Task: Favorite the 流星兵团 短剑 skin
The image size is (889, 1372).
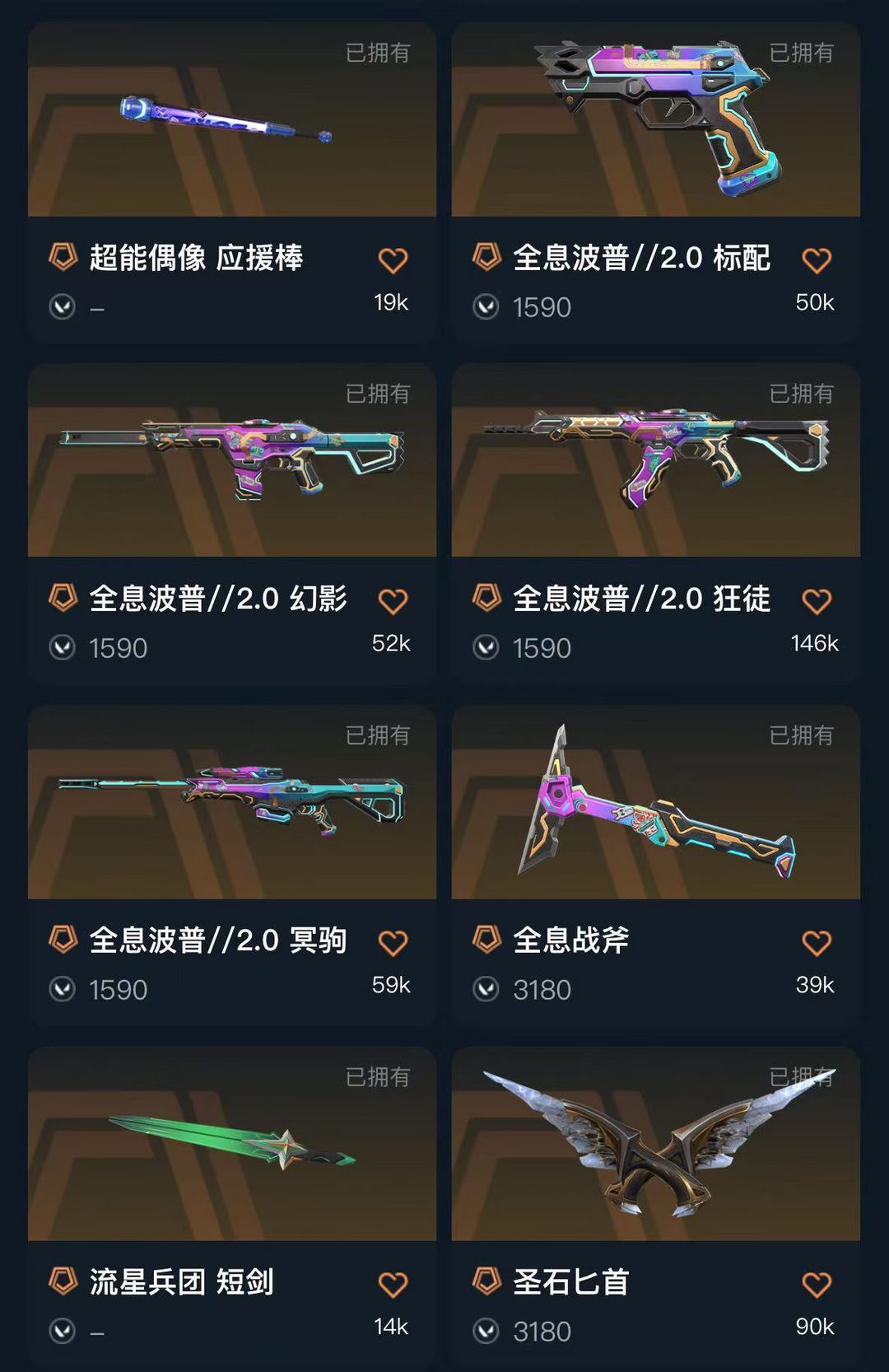Action: (x=393, y=1285)
